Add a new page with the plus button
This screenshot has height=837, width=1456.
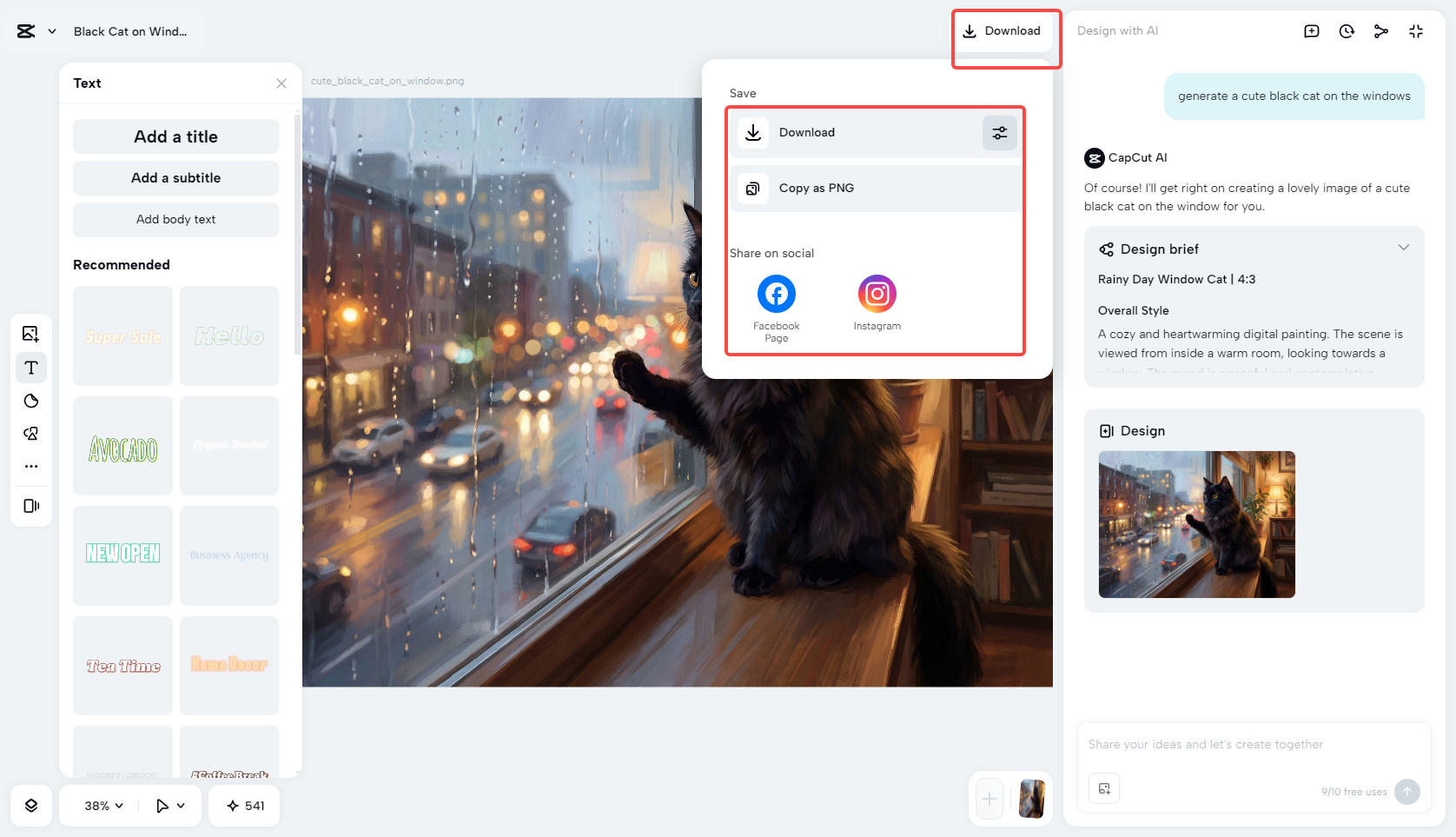coord(989,799)
